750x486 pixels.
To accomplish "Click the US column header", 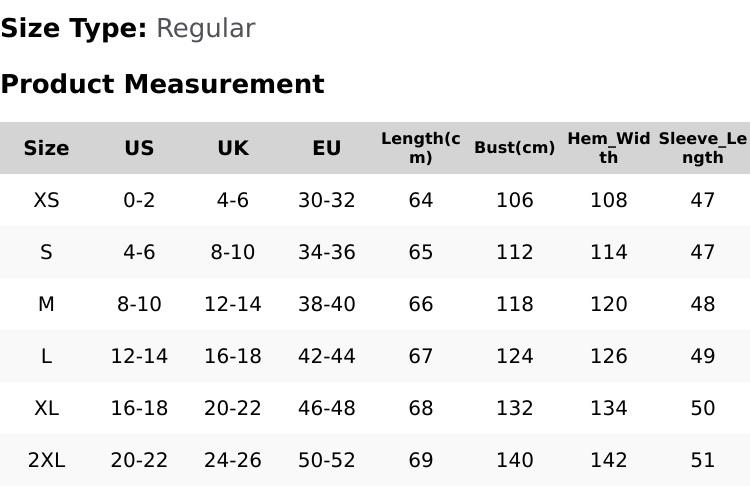I will (x=139, y=148).
